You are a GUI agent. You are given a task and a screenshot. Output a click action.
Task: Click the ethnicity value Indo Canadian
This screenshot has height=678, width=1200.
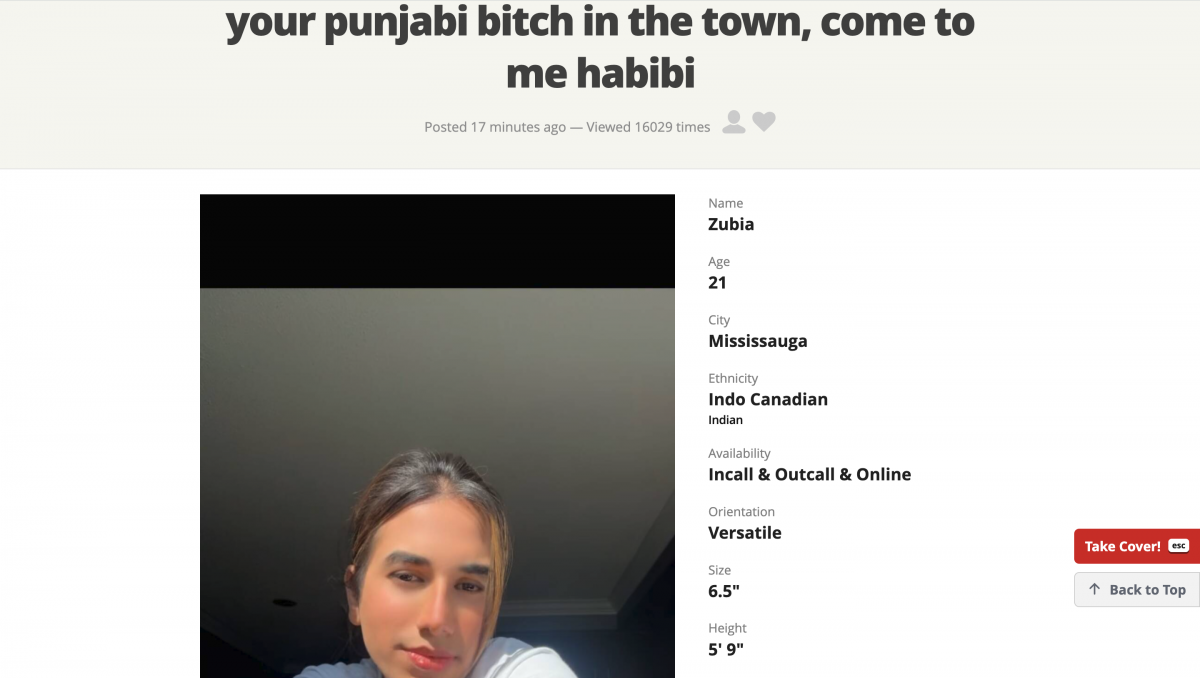coord(768,399)
